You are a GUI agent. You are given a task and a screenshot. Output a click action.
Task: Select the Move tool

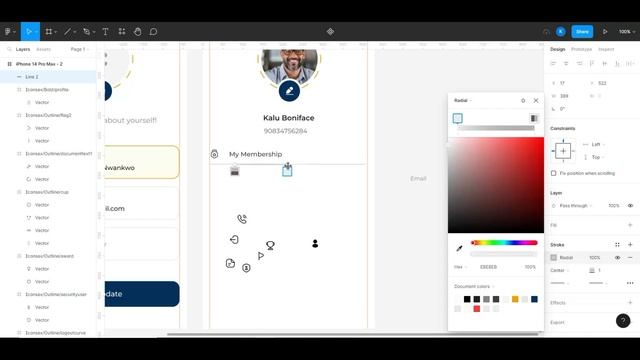(29, 31)
